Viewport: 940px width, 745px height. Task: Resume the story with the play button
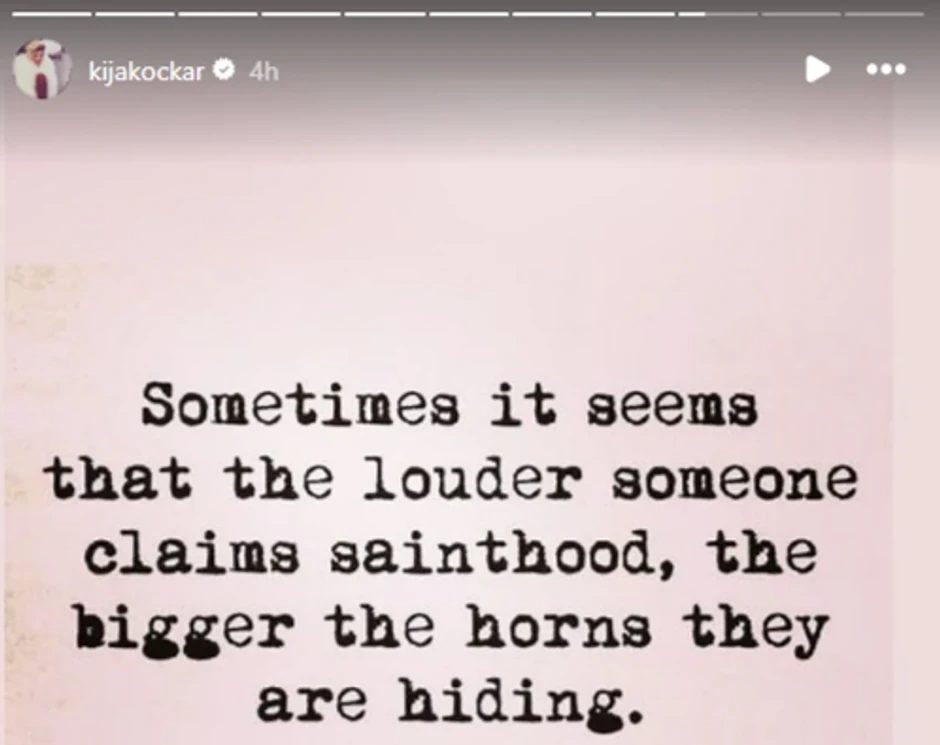[x=818, y=69]
